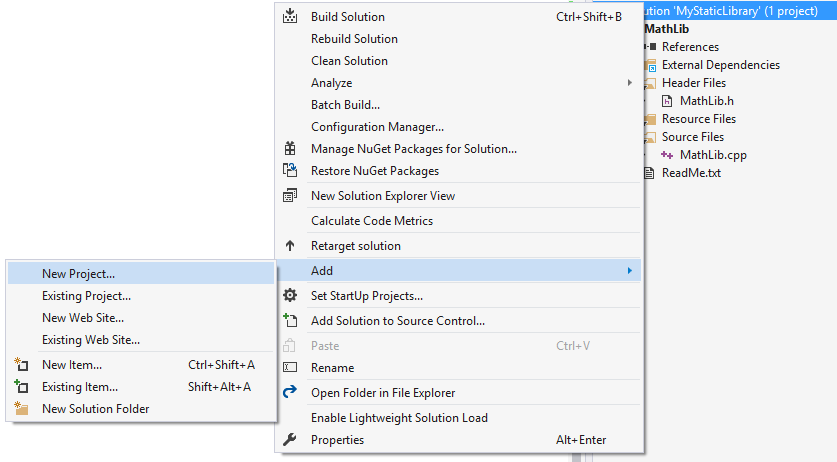Open Configuration Manager... from context menu
Image resolution: width=837 pixels, height=462 pixels.
pos(377,127)
